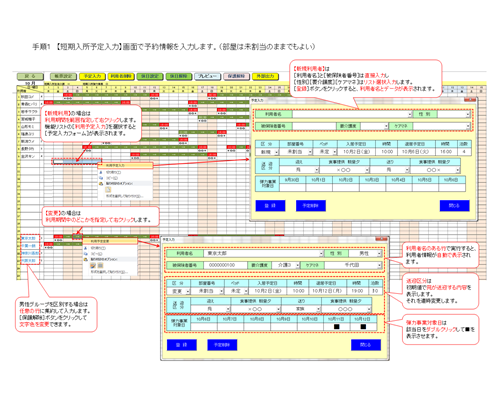The height and width of the screenshot is (400, 500).
Task: Open 帳票設定 from the sheet toolbar
Action: click(x=64, y=76)
